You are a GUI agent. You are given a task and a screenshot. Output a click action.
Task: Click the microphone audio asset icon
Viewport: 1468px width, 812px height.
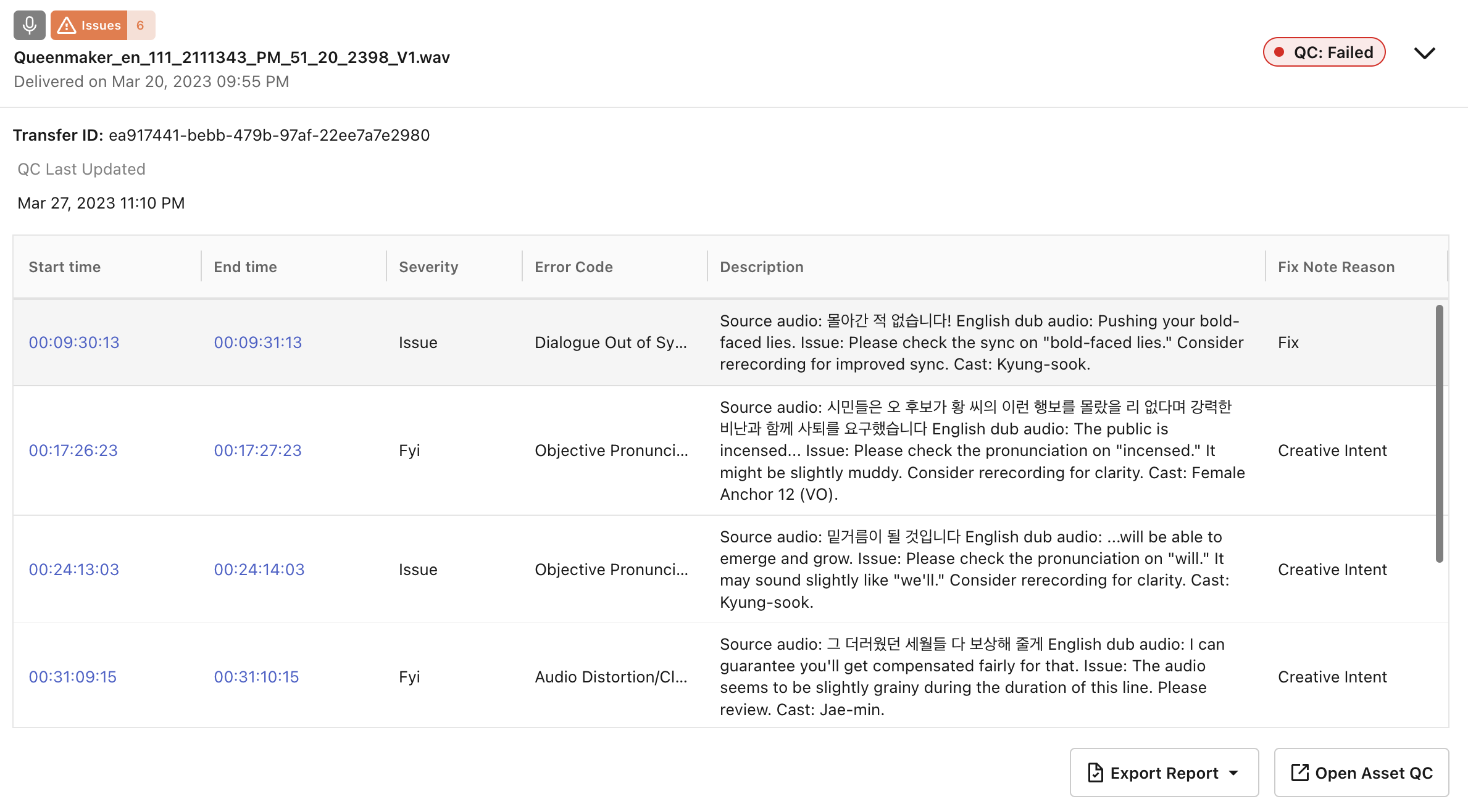30,25
